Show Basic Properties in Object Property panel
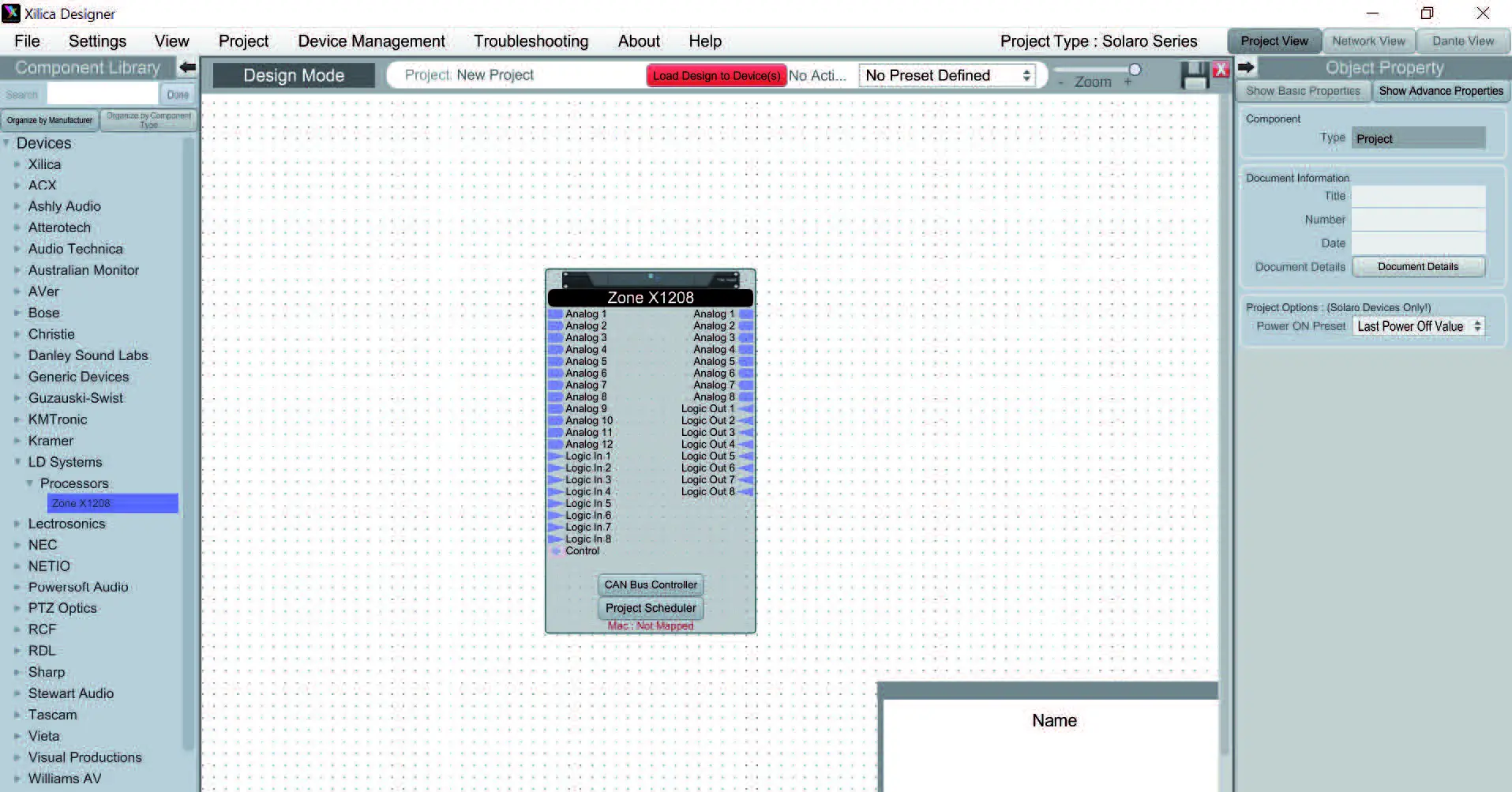Viewport: 1512px width, 792px height. [1303, 91]
